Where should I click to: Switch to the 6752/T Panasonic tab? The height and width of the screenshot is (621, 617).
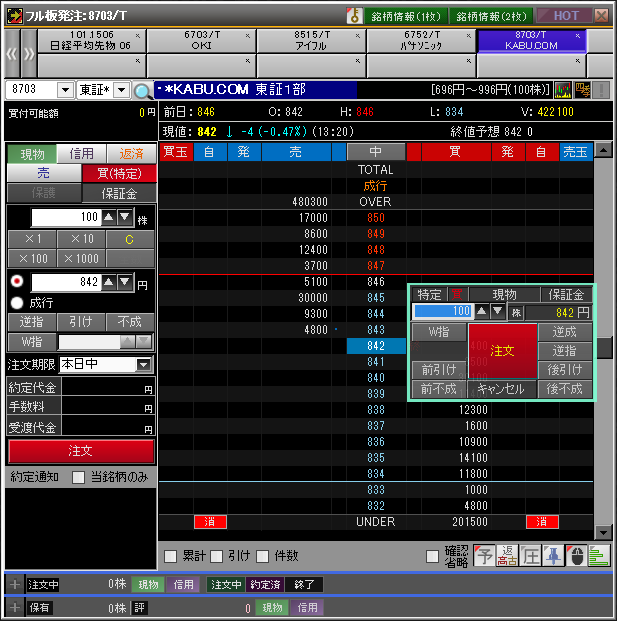click(419, 40)
